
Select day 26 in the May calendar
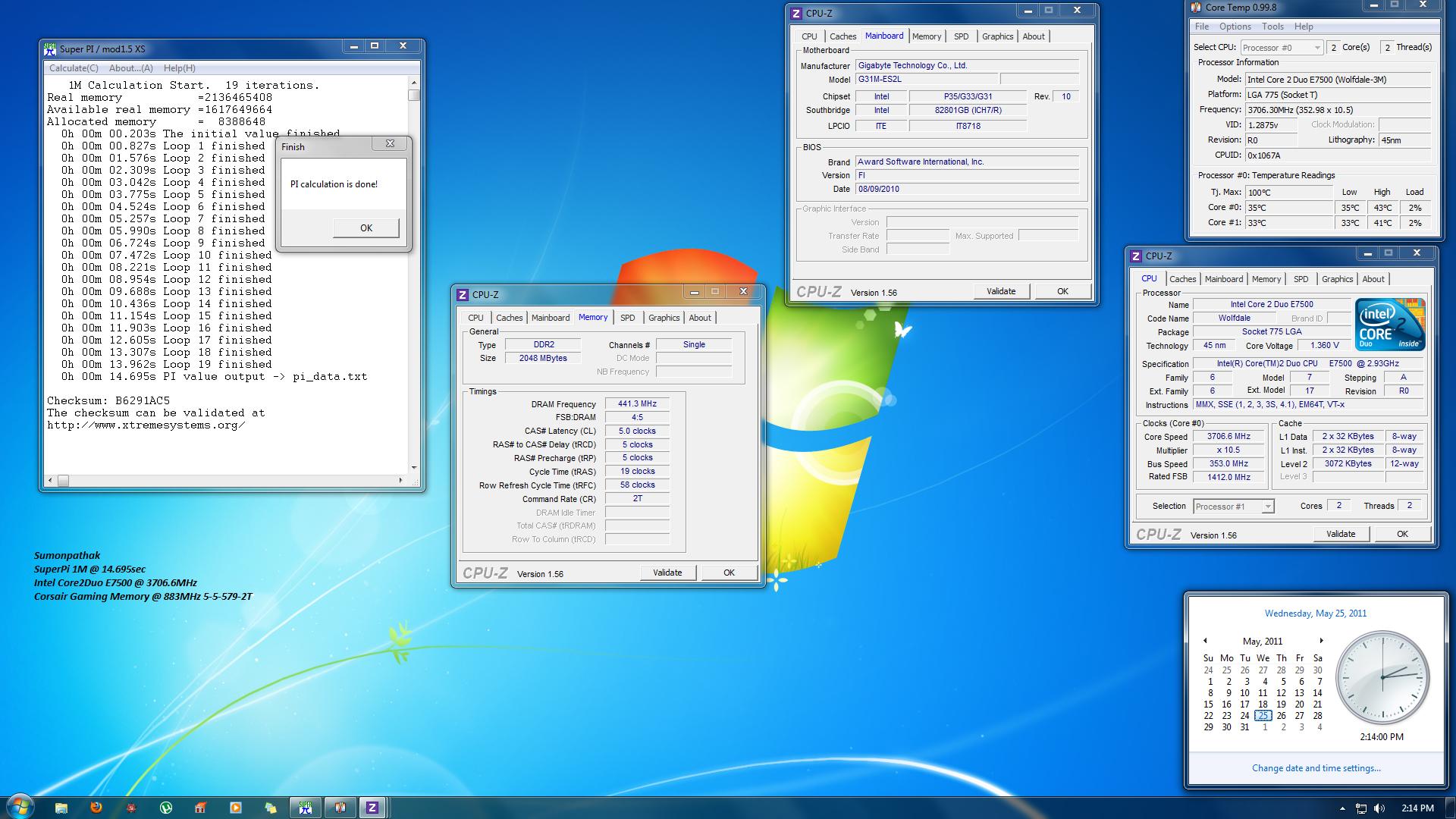tap(1281, 715)
